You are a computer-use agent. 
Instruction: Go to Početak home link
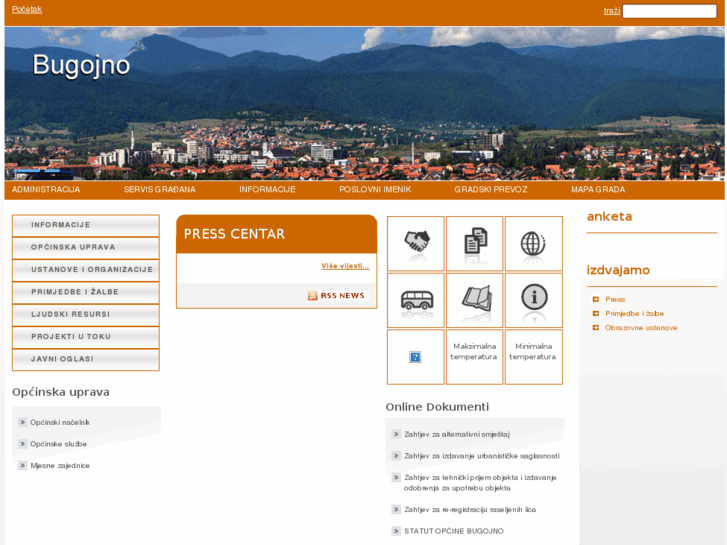point(27,9)
